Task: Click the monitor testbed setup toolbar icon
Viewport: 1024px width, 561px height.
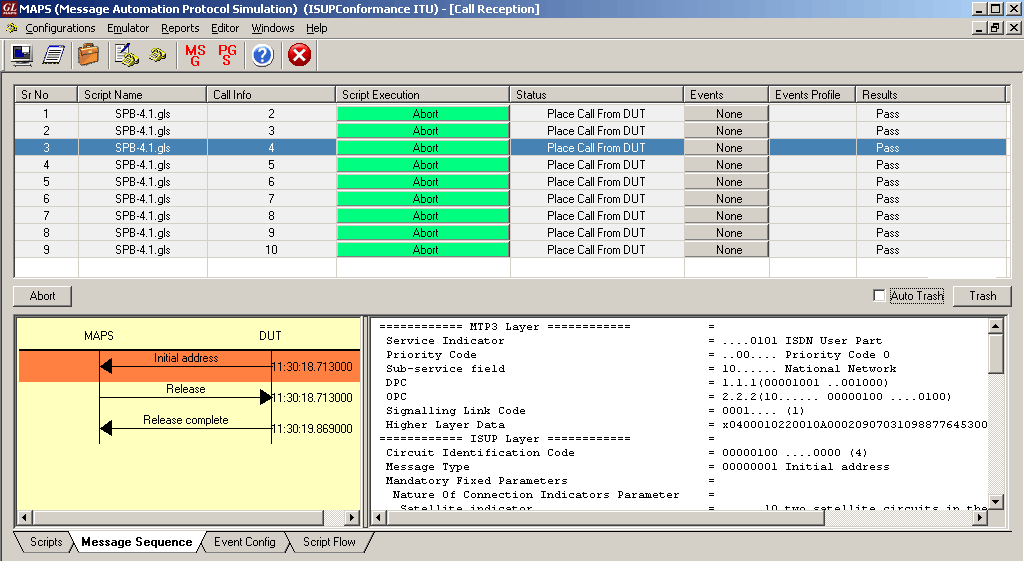Action: [x=22, y=55]
